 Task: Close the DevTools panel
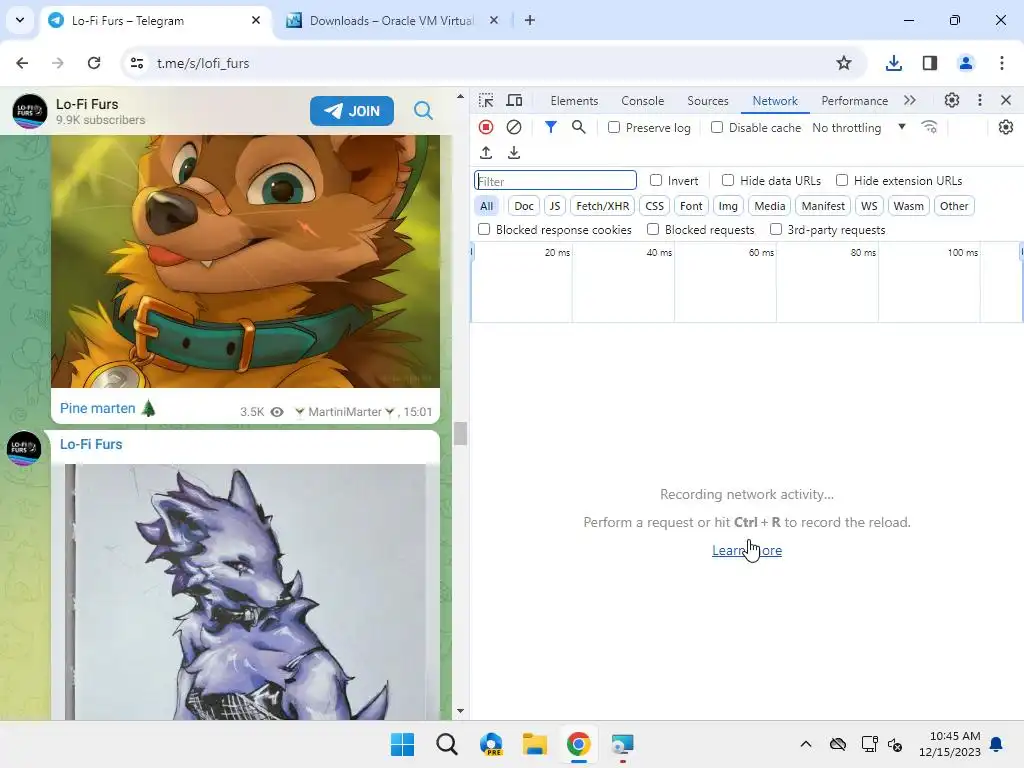[1006, 101]
